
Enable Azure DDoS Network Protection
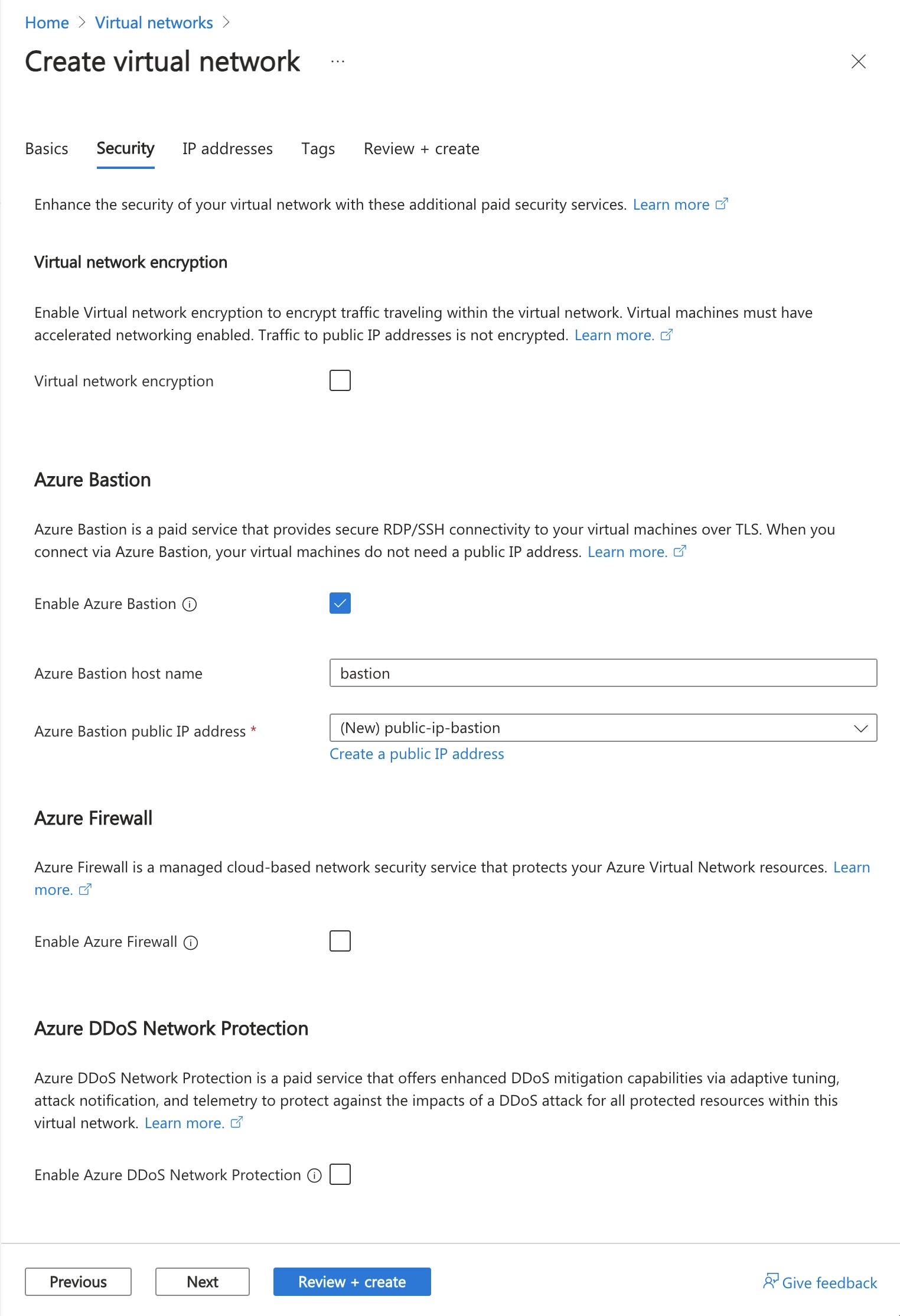point(340,1175)
